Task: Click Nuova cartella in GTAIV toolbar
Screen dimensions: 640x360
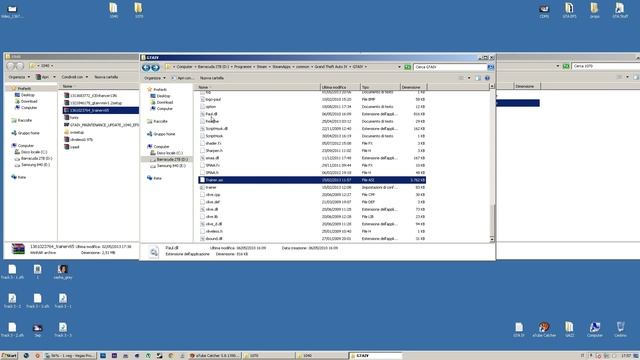Action: point(211,78)
